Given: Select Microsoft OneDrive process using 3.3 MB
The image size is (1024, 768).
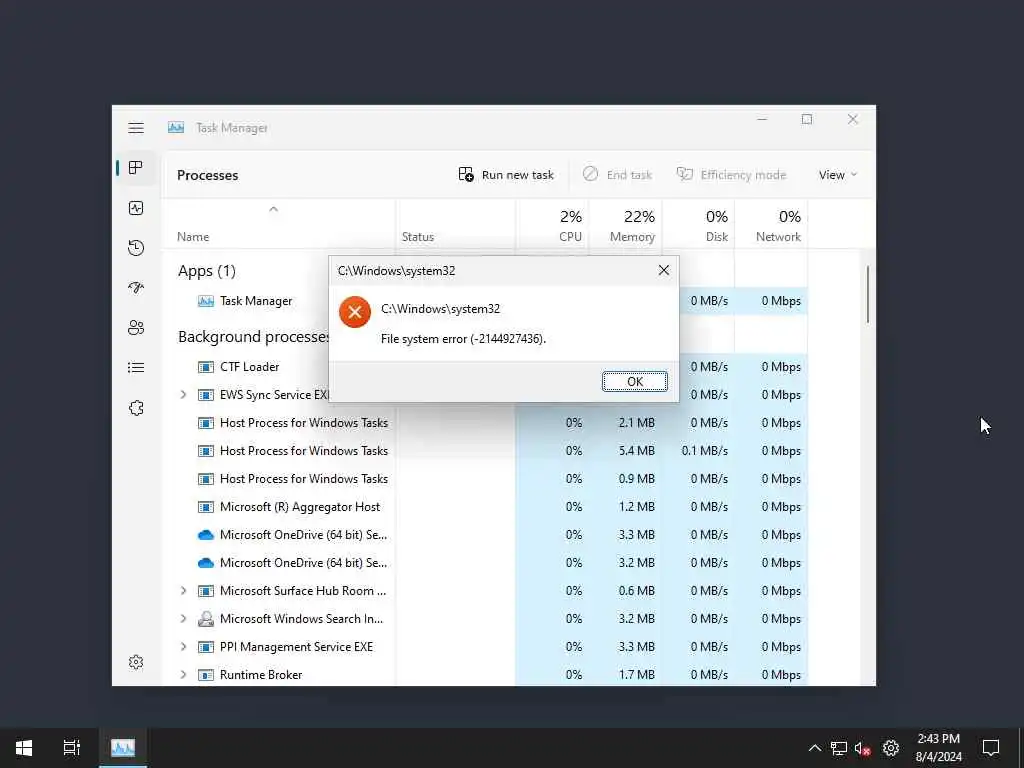Looking at the screenshot, I should 485,535.
